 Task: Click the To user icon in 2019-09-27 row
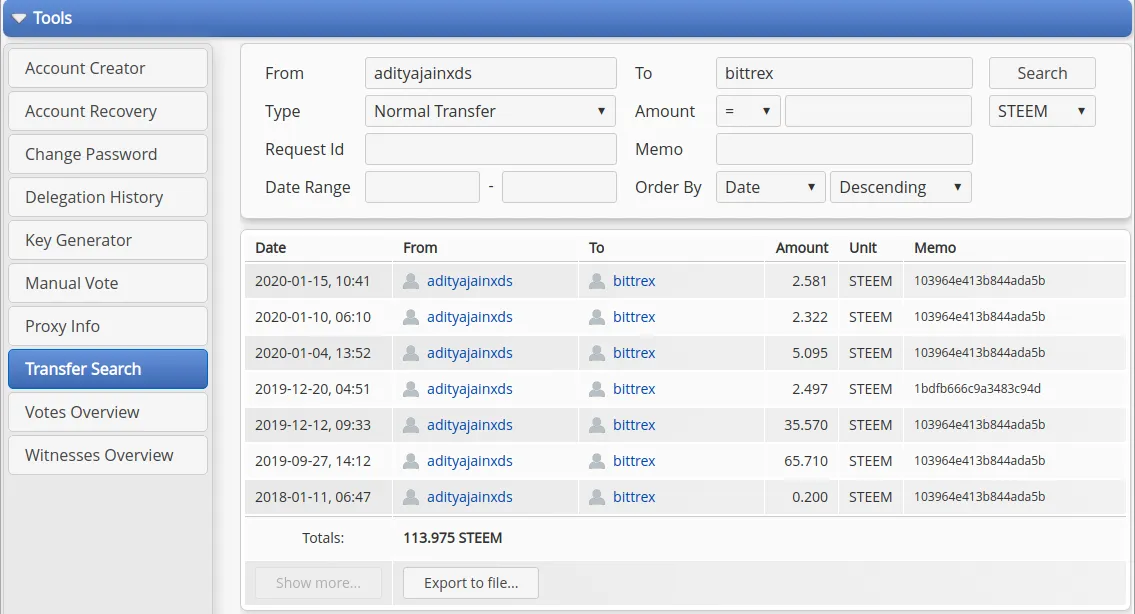click(x=596, y=461)
